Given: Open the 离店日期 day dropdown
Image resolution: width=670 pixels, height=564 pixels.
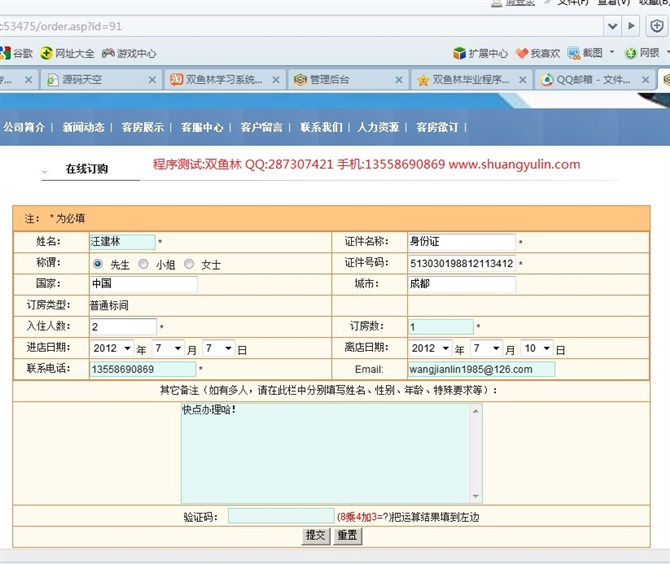Looking at the screenshot, I should click(x=537, y=348).
